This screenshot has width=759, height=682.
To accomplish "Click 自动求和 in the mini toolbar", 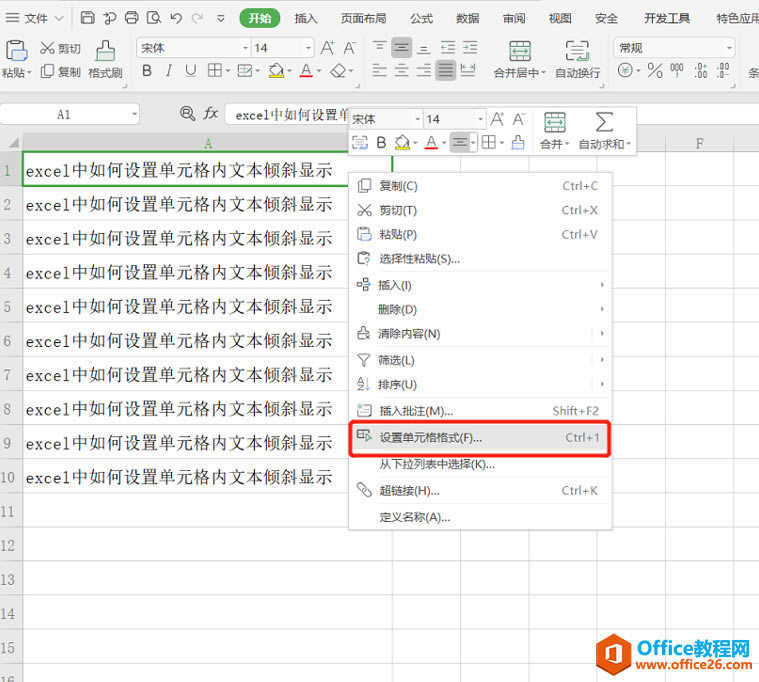I will tap(605, 131).
